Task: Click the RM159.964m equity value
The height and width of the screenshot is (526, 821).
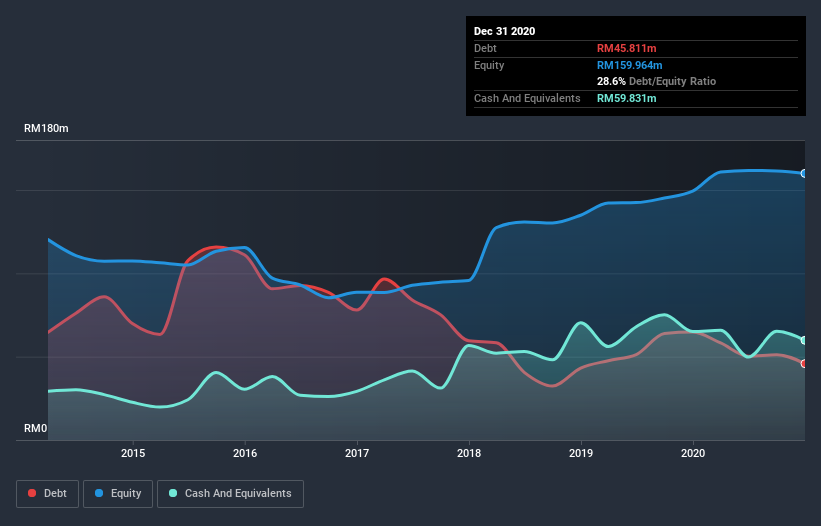Action: pos(629,65)
